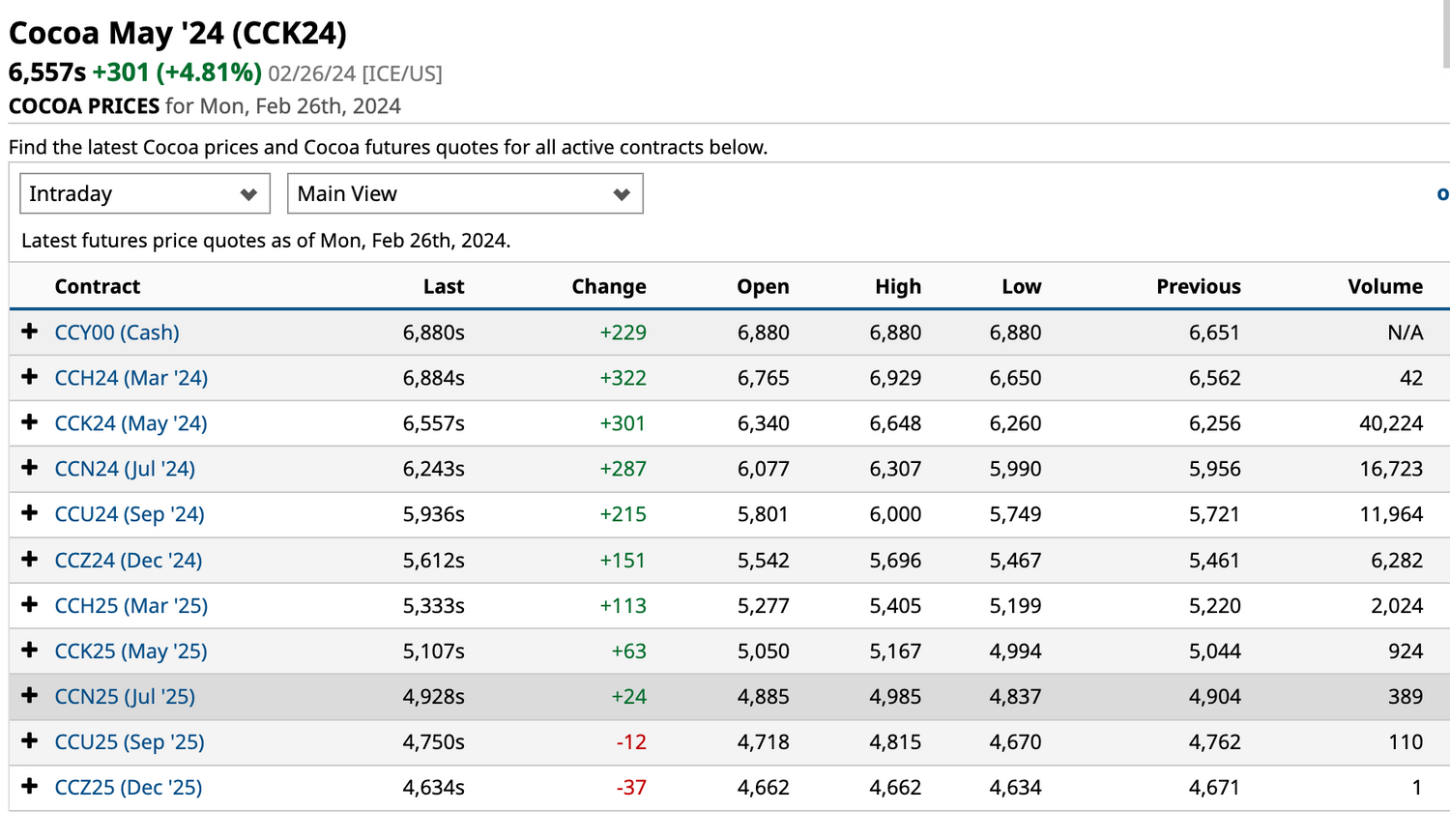
Task: Open the CCU25 (Sep '25) contract page
Action: 130,741
